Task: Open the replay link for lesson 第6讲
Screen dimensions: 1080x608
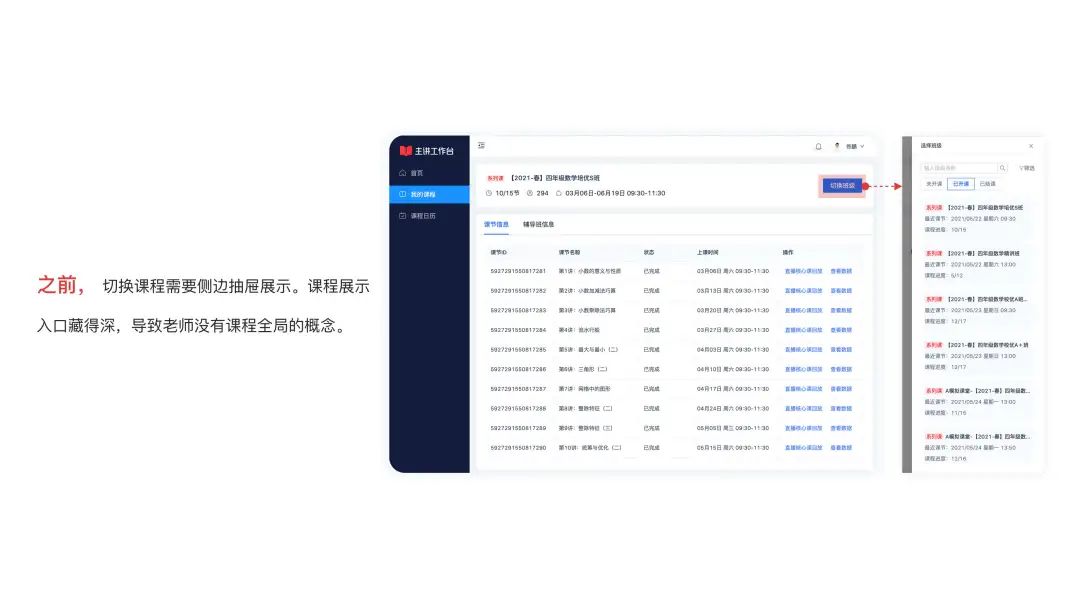Action: pyautogui.click(x=803, y=369)
